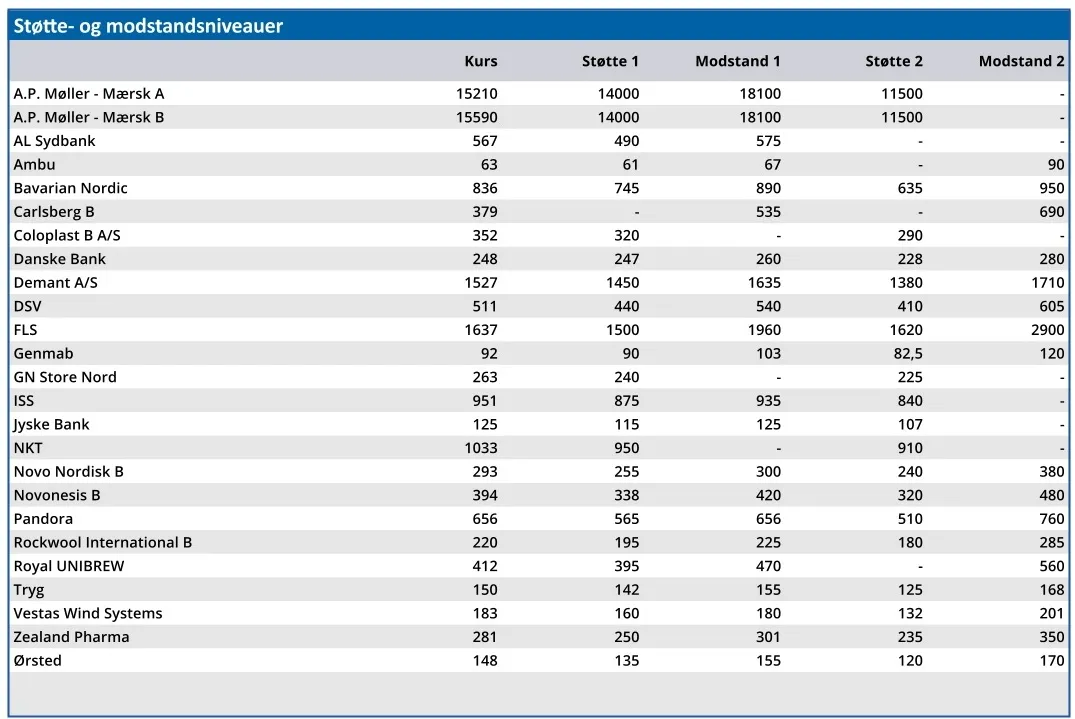This screenshot has height=719, width=1075.
Task: Select the Pandora row label
Action: click(43, 519)
